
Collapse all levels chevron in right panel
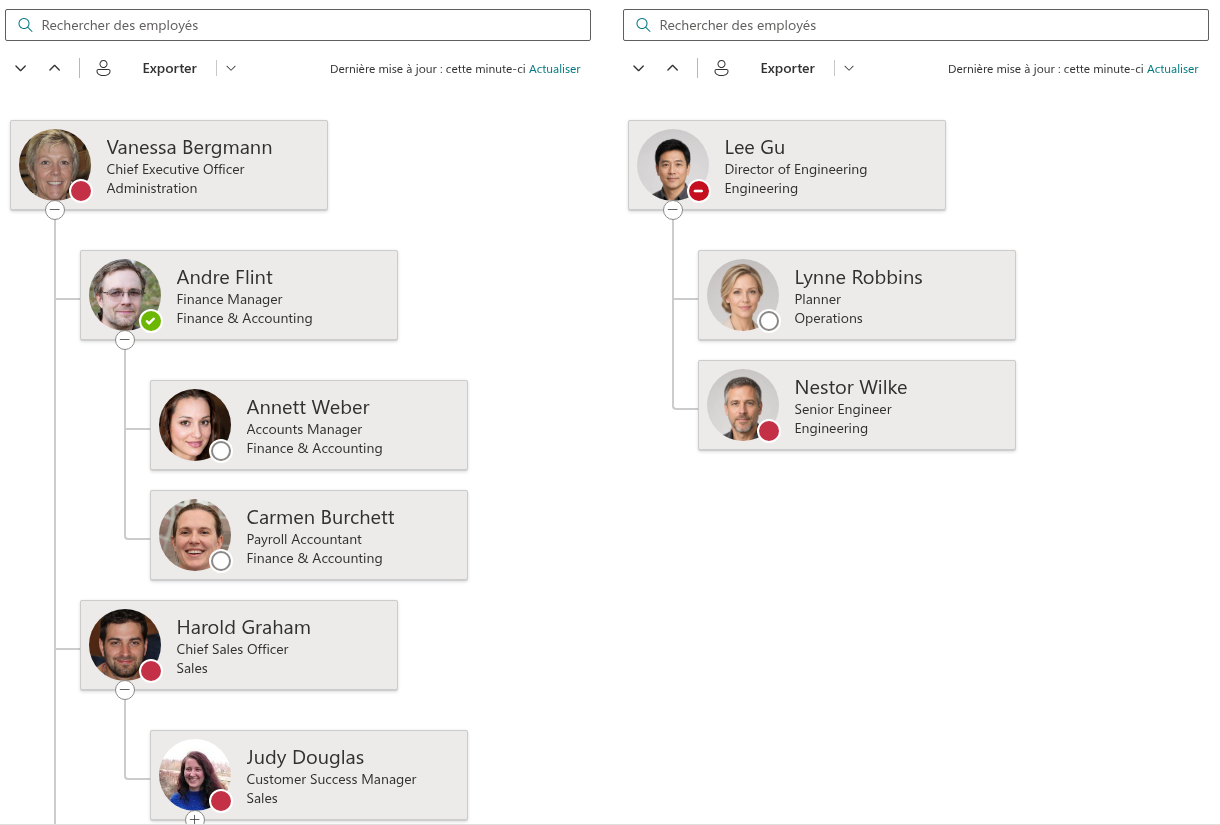pos(673,68)
